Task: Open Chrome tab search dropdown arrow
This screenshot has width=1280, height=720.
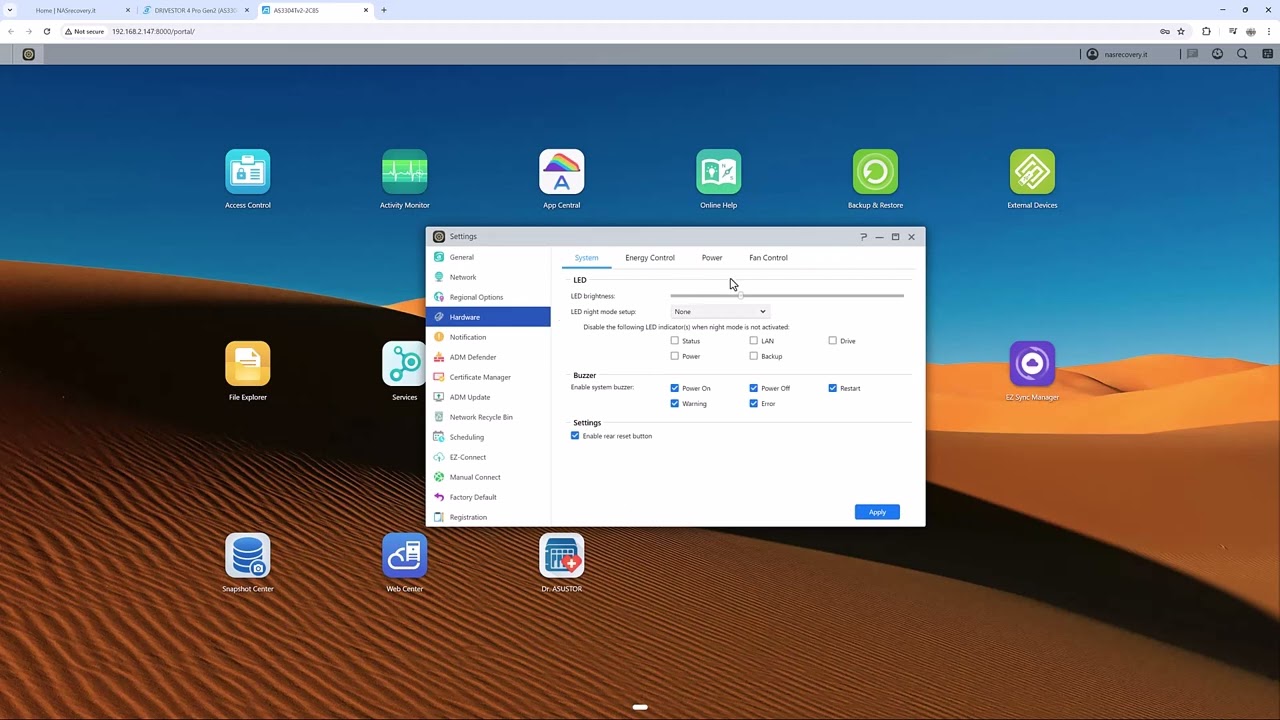Action: pyautogui.click(x=10, y=10)
